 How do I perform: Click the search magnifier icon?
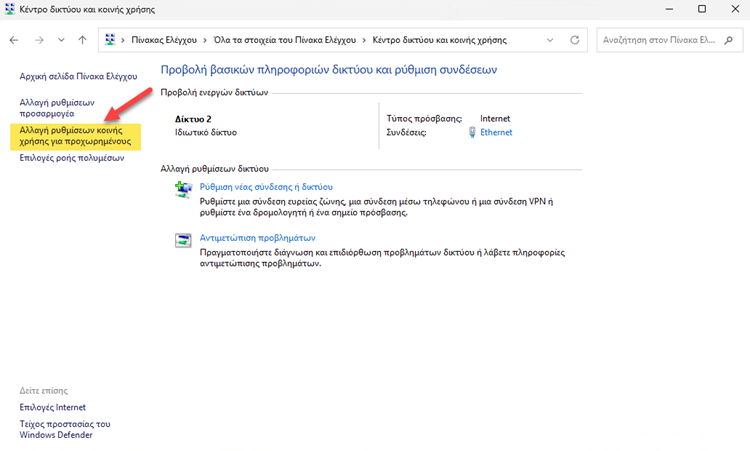pyautogui.click(x=728, y=40)
